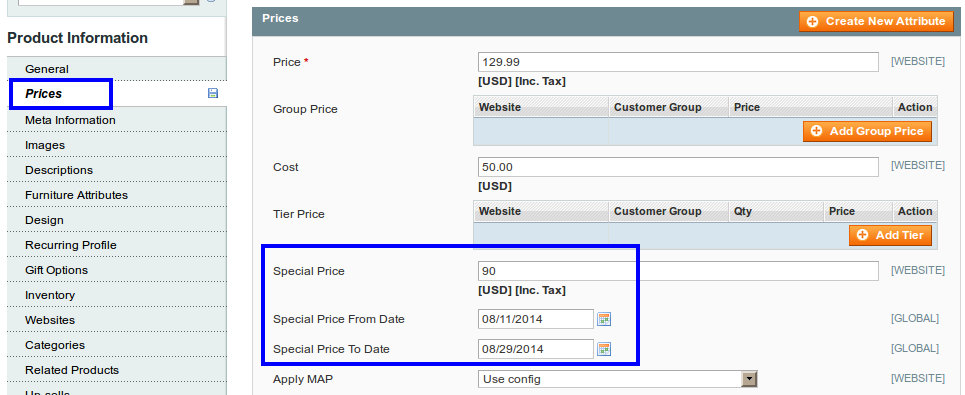Click the Add Tier button
The image size is (965, 395).
(890, 235)
